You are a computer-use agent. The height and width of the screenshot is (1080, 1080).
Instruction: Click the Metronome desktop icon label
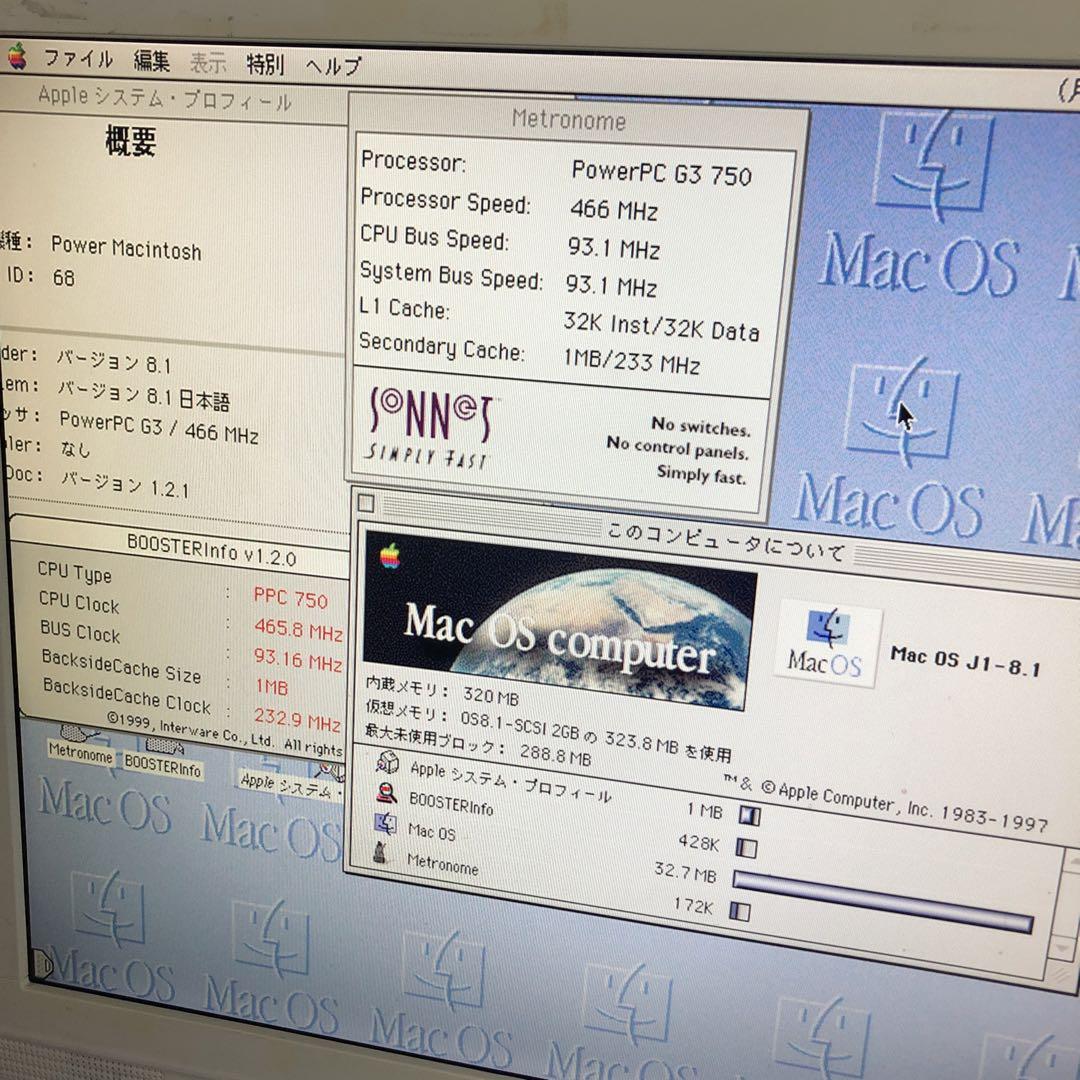coord(81,754)
